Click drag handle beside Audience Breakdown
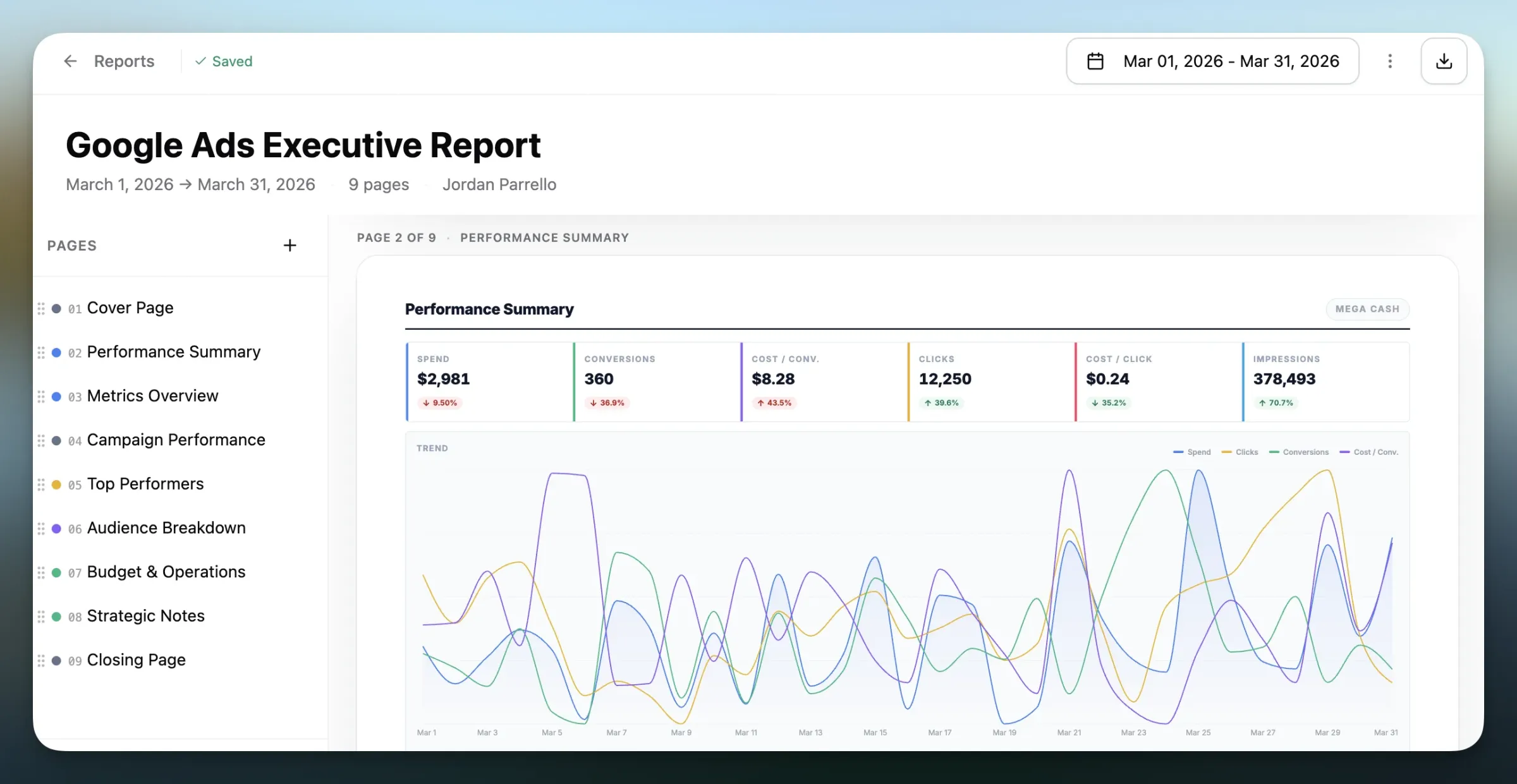This screenshot has height=784, width=1517. coord(41,529)
